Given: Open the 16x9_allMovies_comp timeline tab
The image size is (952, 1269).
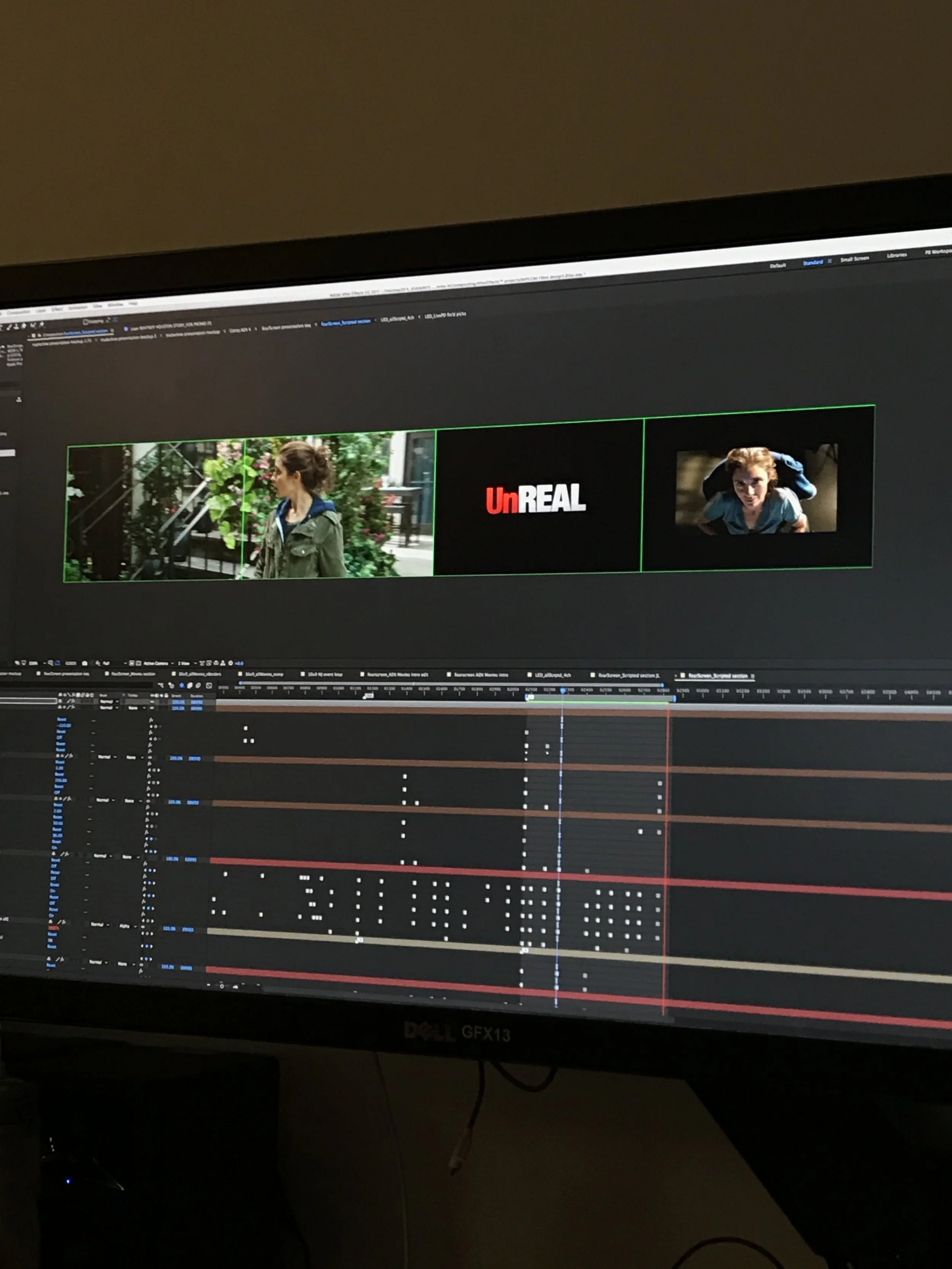Looking at the screenshot, I should pos(264,675).
